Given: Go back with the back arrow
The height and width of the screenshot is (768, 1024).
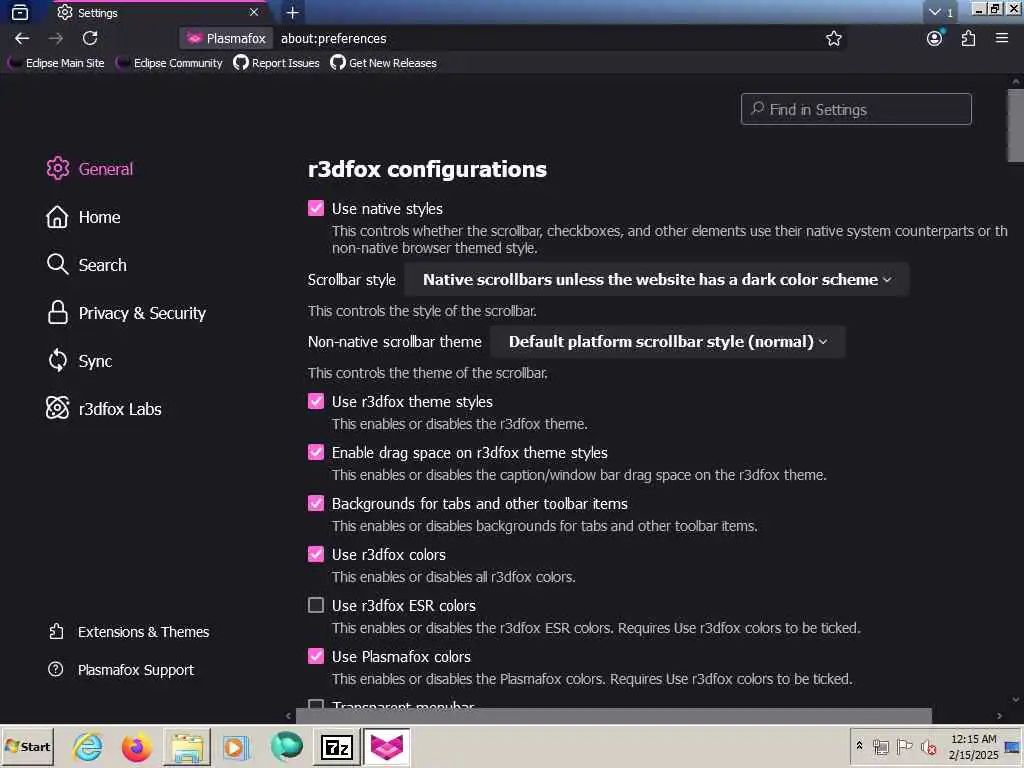Looking at the screenshot, I should point(22,39).
